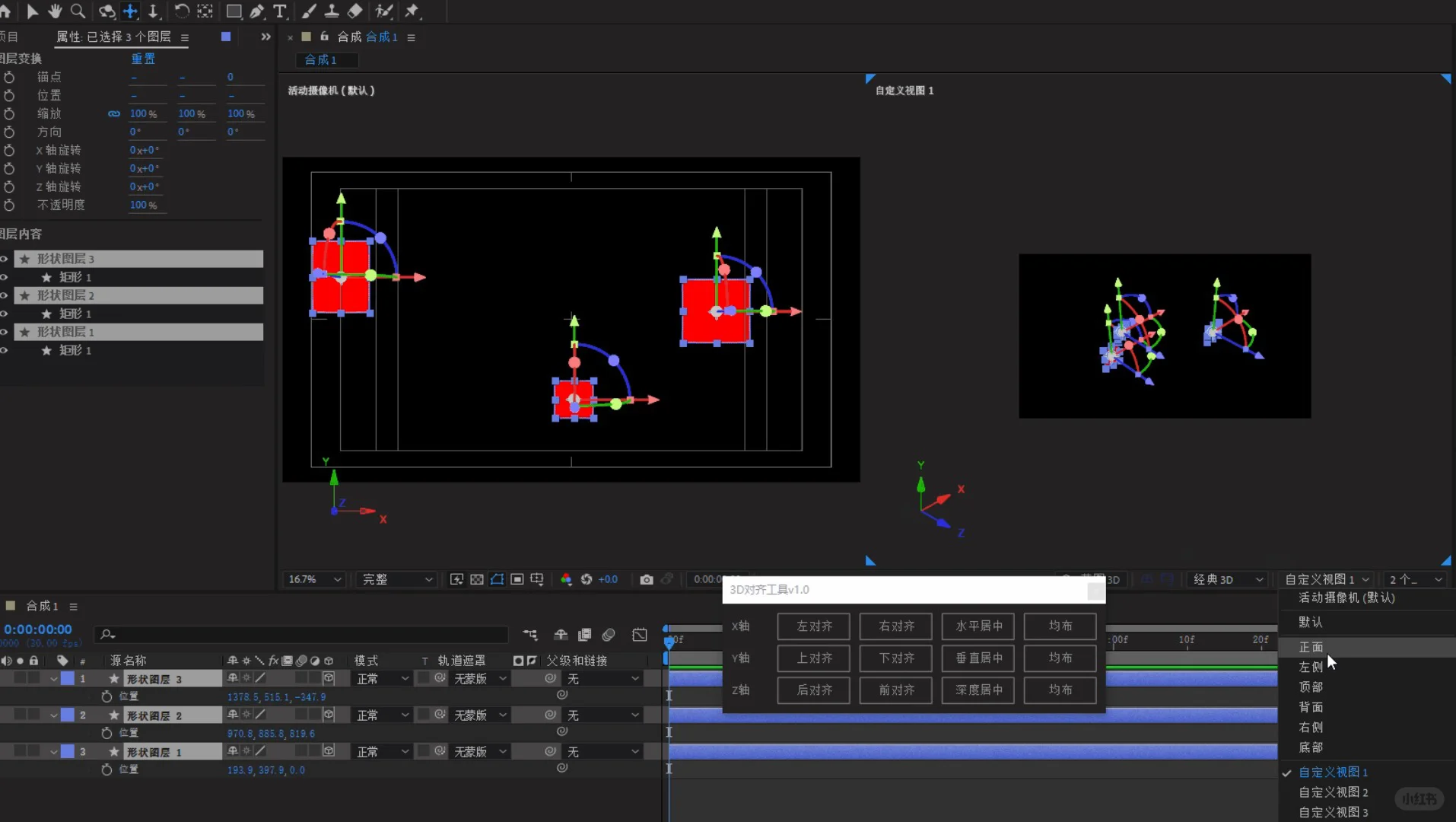Select the Pan Behind anchor point tool
Image resolution: width=1456 pixels, height=822 pixels.
pyautogui.click(x=205, y=11)
